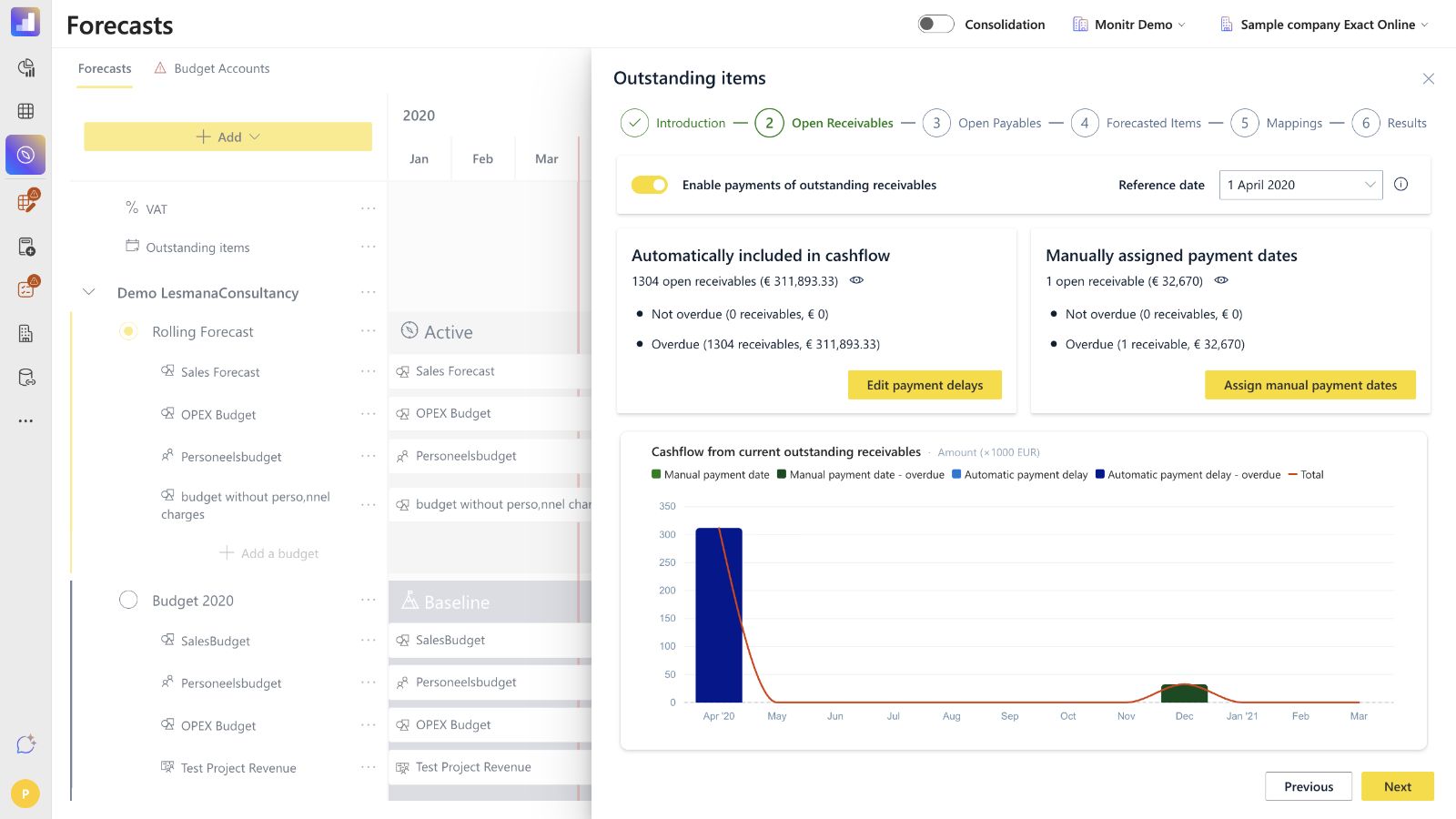Open the Monitr Demo environment dropdown
The width and height of the screenshot is (1456, 819).
(x=1129, y=25)
